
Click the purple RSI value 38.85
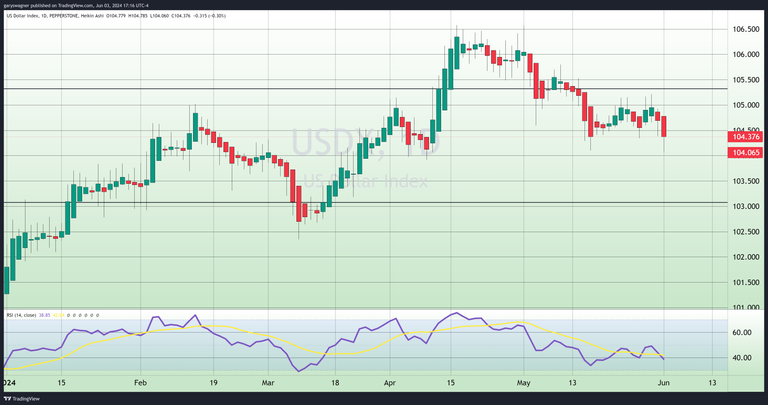(46, 315)
